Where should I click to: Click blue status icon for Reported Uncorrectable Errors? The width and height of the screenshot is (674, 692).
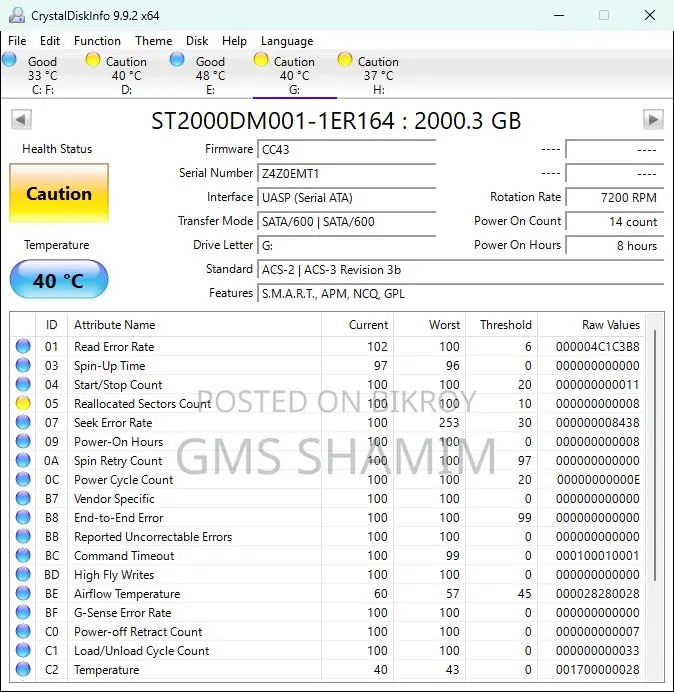(x=23, y=536)
